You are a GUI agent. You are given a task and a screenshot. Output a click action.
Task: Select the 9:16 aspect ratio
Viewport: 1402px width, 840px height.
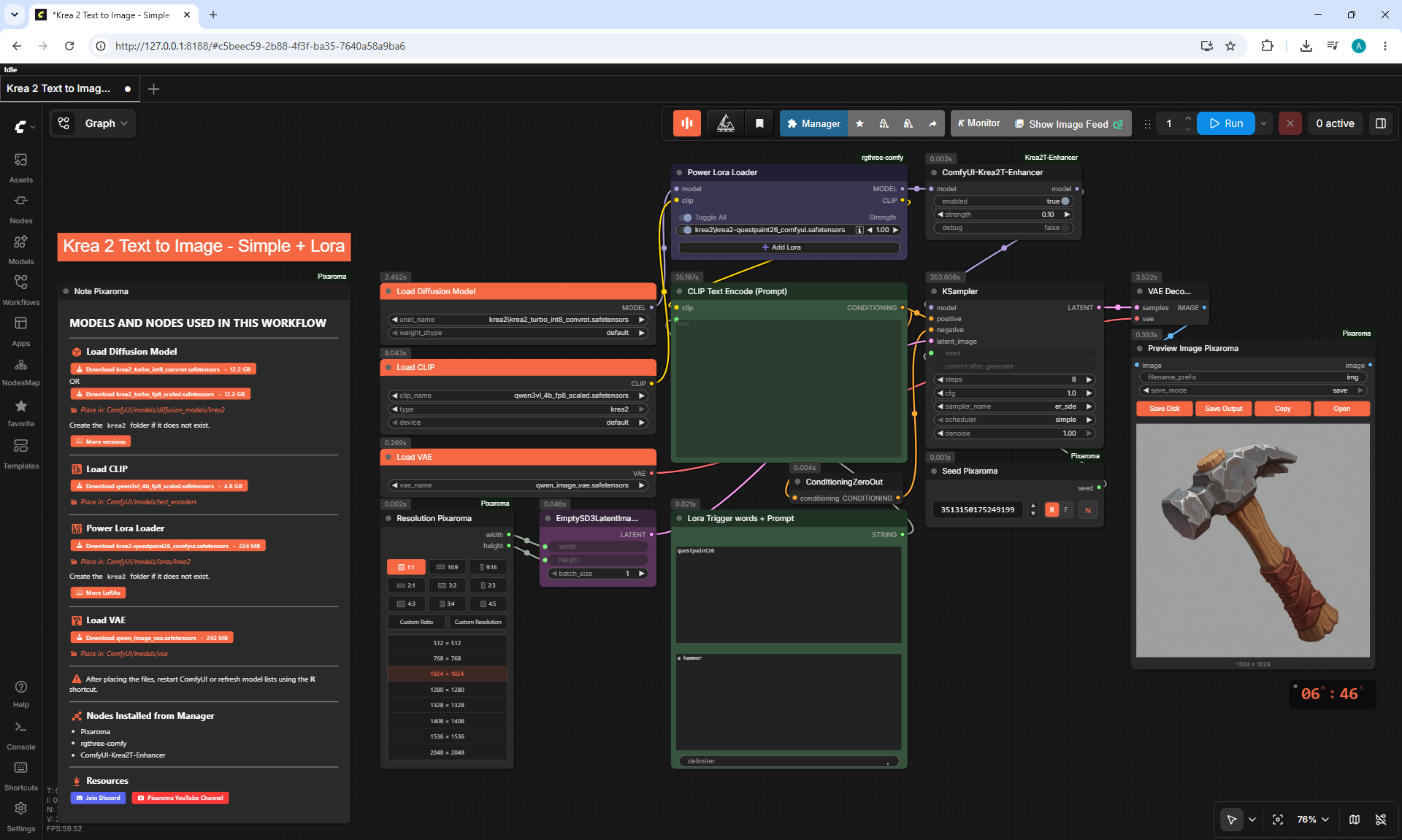pyautogui.click(x=488, y=567)
